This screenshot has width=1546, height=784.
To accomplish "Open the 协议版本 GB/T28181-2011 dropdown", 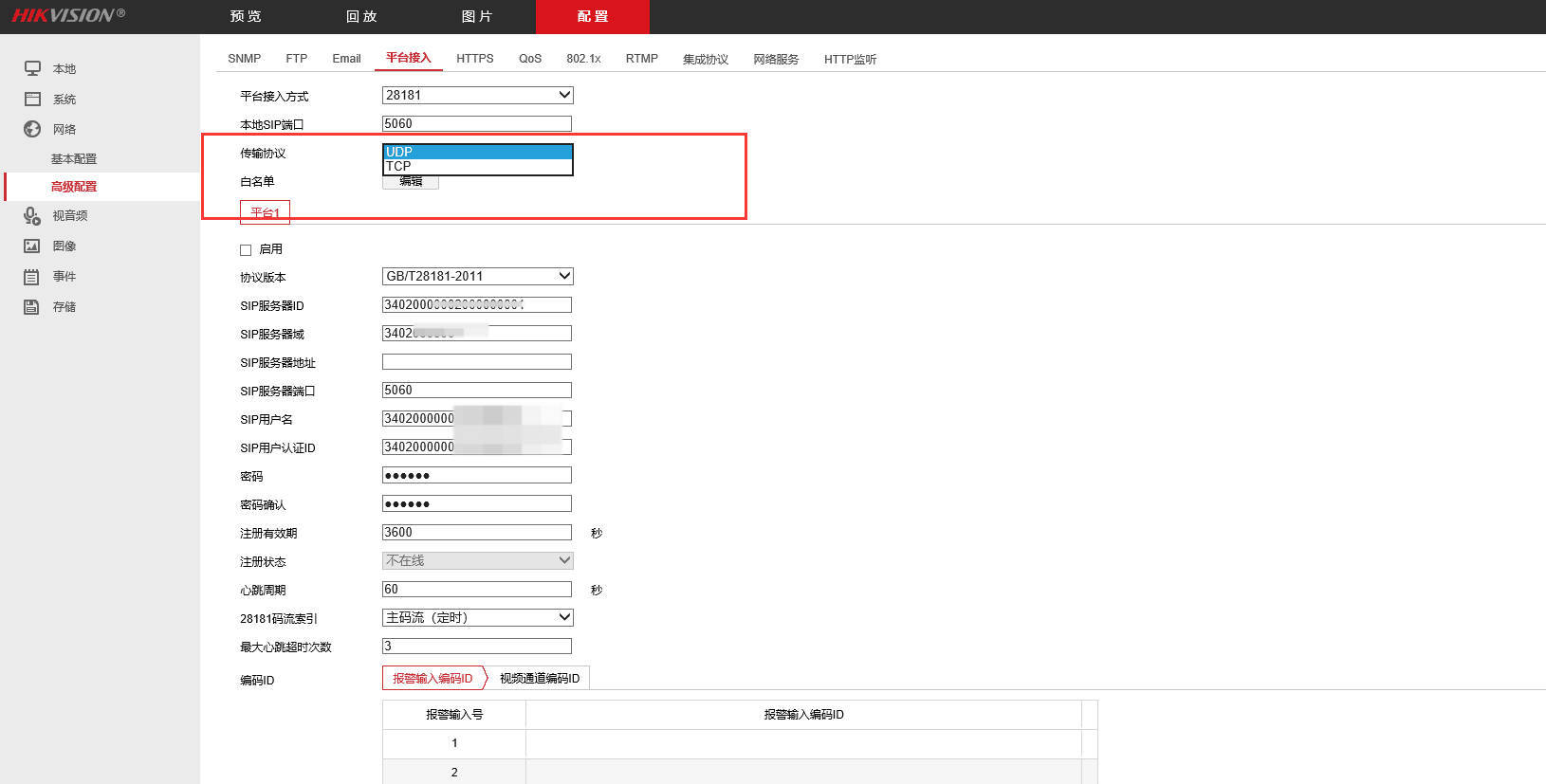I will [x=478, y=276].
